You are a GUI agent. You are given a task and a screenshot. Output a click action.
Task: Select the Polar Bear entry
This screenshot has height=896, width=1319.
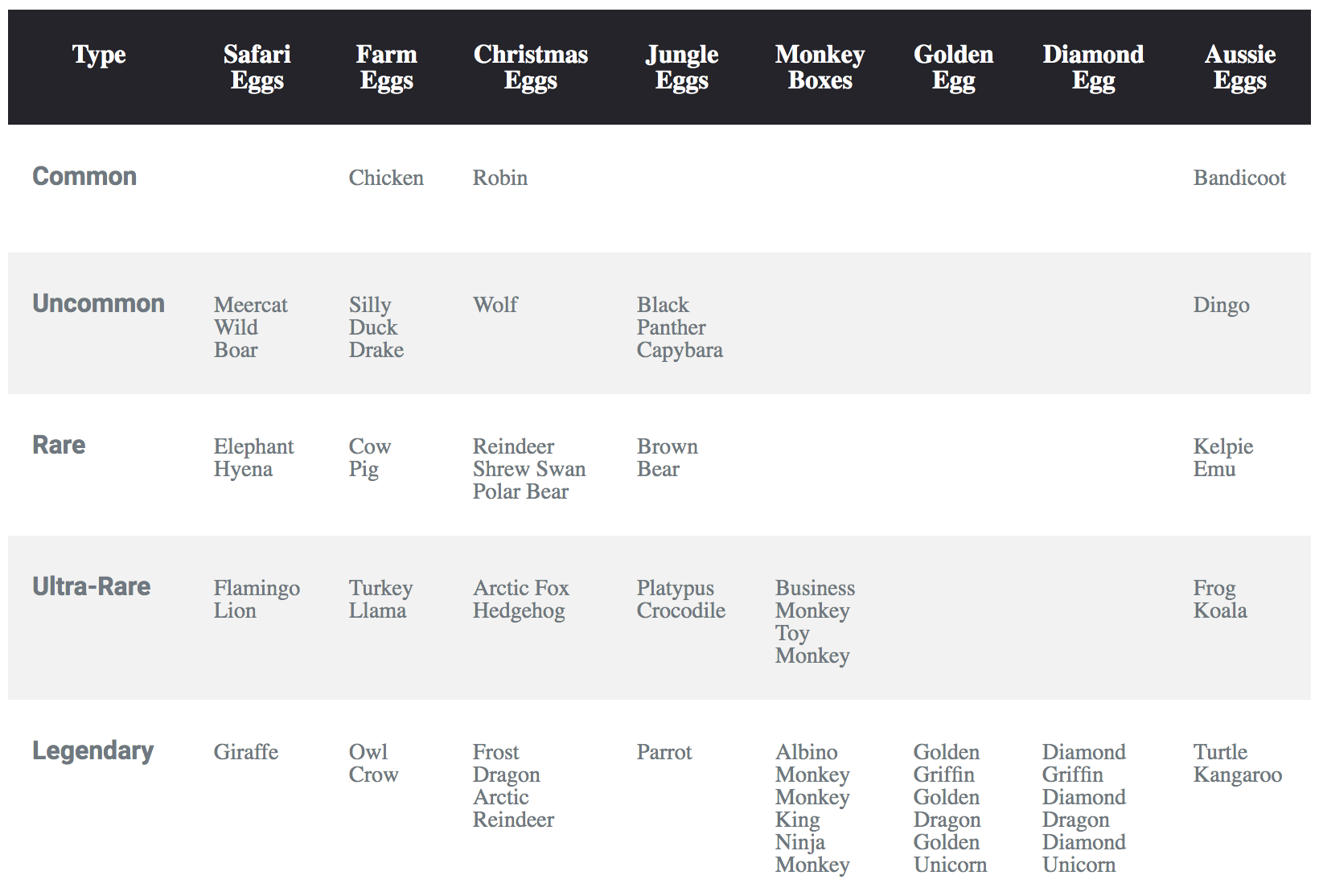coord(520,491)
